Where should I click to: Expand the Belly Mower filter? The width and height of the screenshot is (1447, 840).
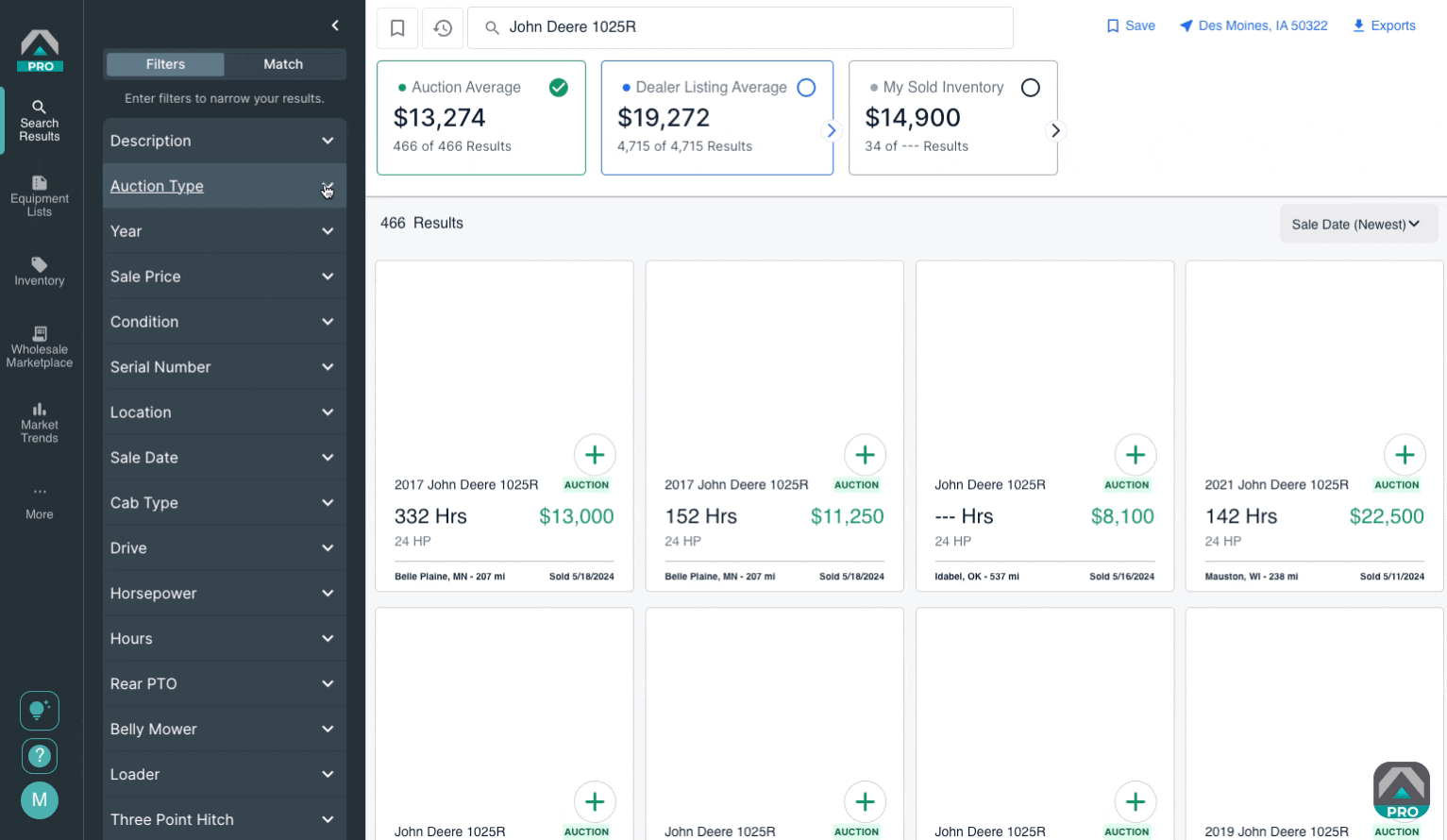[x=224, y=730]
